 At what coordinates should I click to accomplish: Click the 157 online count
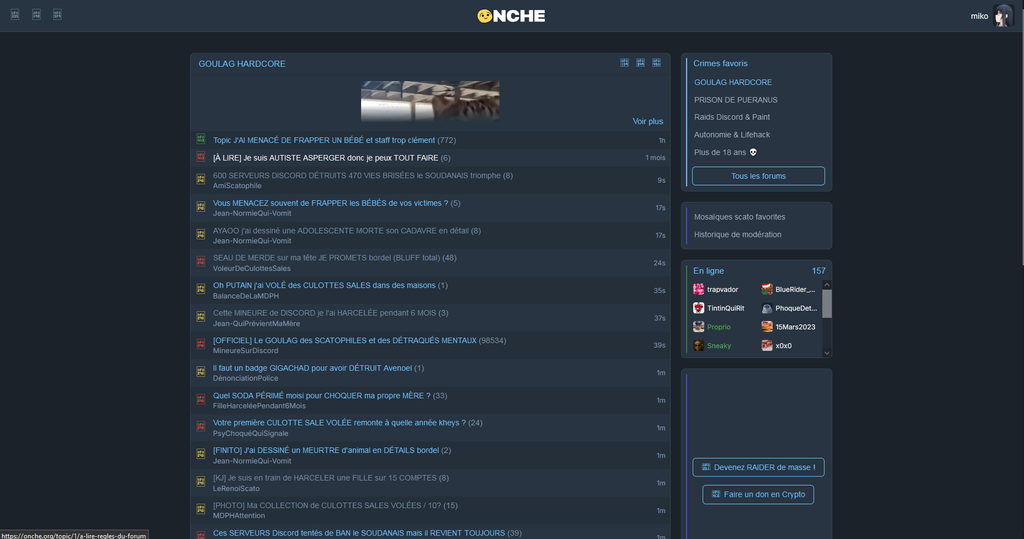coord(818,270)
